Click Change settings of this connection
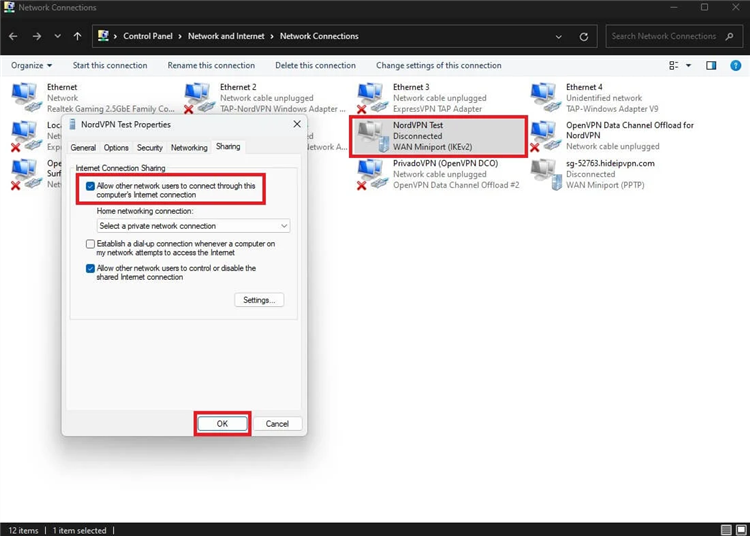 (x=439, y=66)
